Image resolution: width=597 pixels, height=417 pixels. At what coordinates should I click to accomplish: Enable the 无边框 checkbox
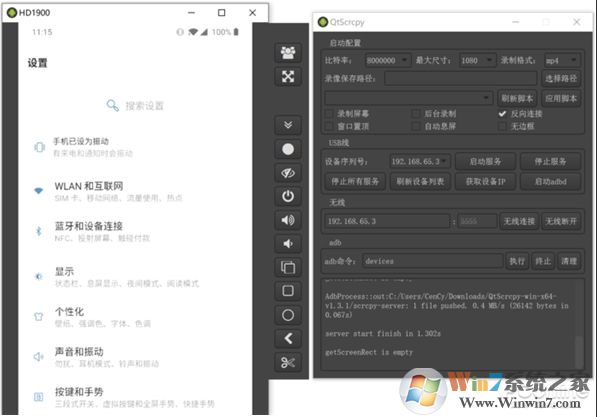[503, 126]
